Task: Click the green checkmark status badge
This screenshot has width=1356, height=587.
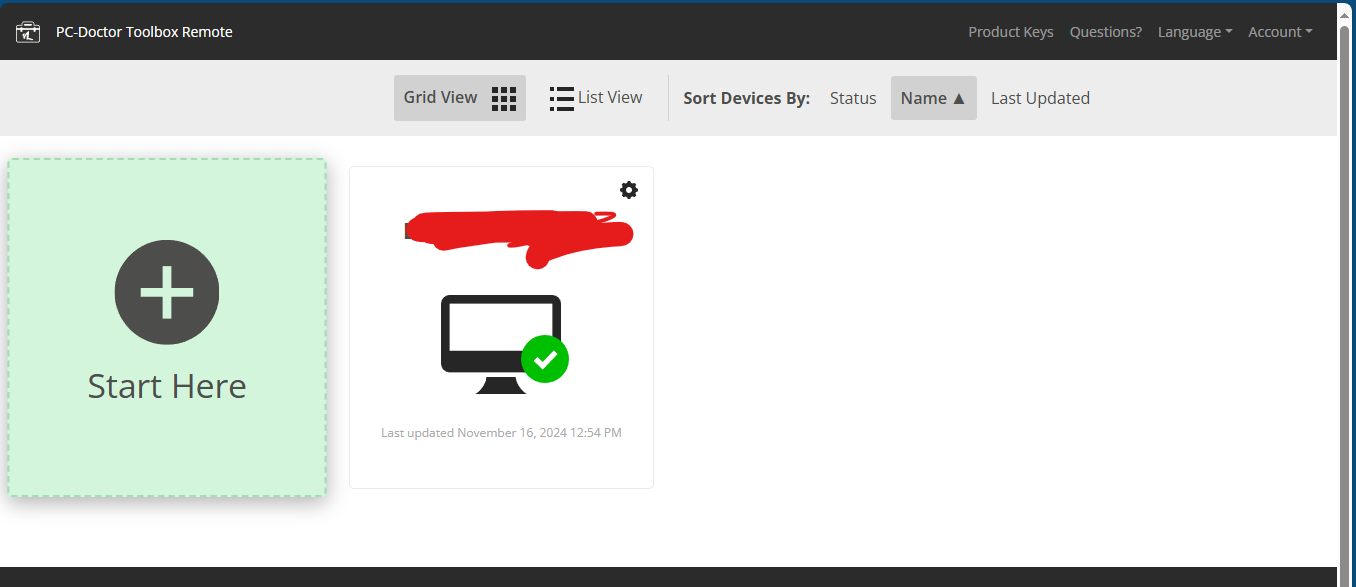Action: pyautogui.click(x=545, y=359)
